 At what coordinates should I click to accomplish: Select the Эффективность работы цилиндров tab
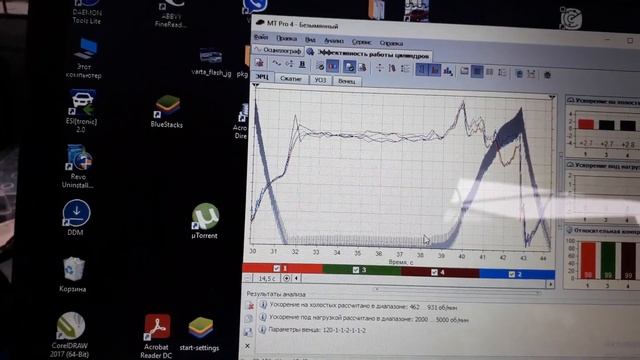pos(368,54)
